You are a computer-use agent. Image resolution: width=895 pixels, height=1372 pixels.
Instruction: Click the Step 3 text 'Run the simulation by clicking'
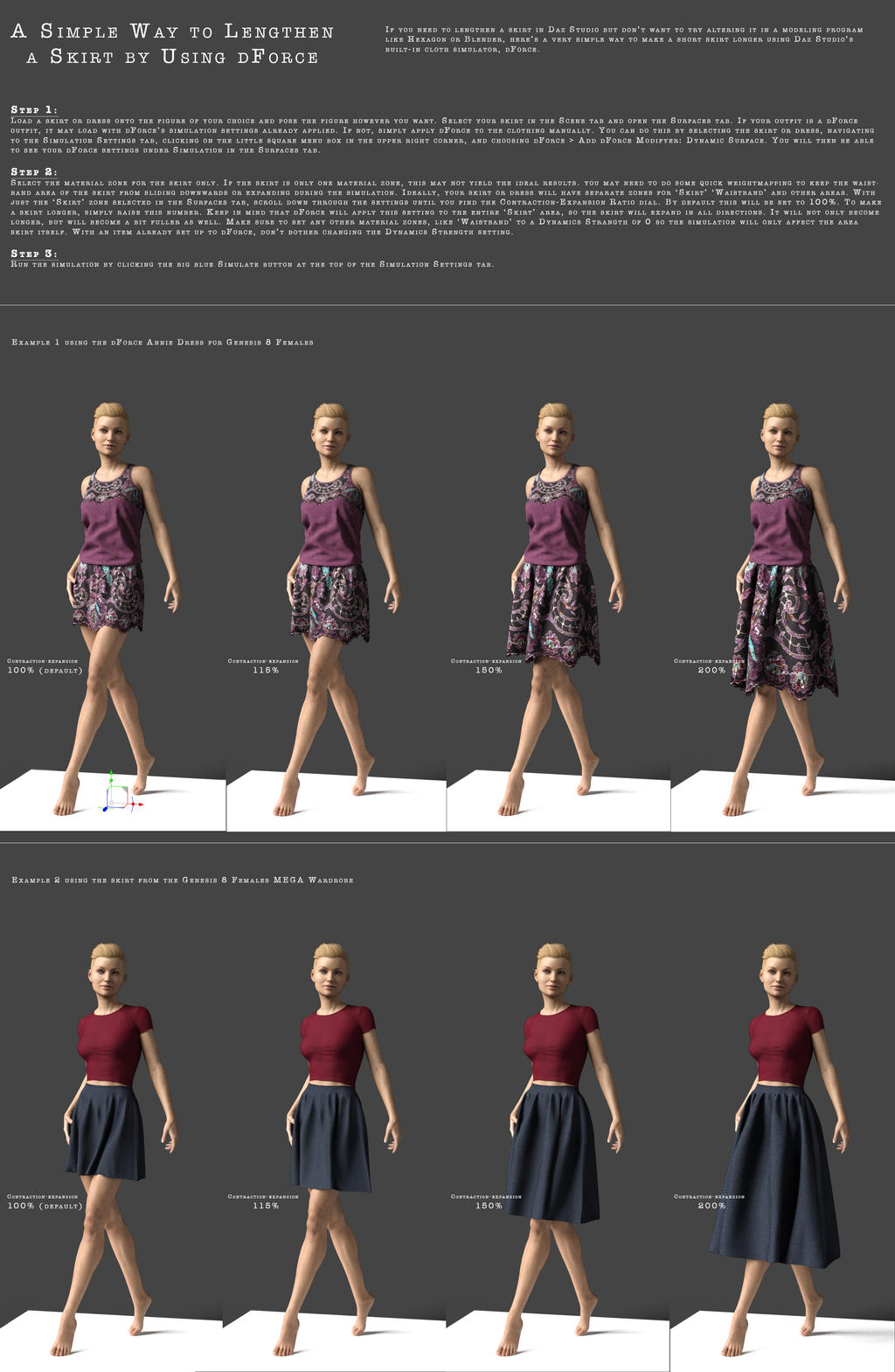click(252, 264)
